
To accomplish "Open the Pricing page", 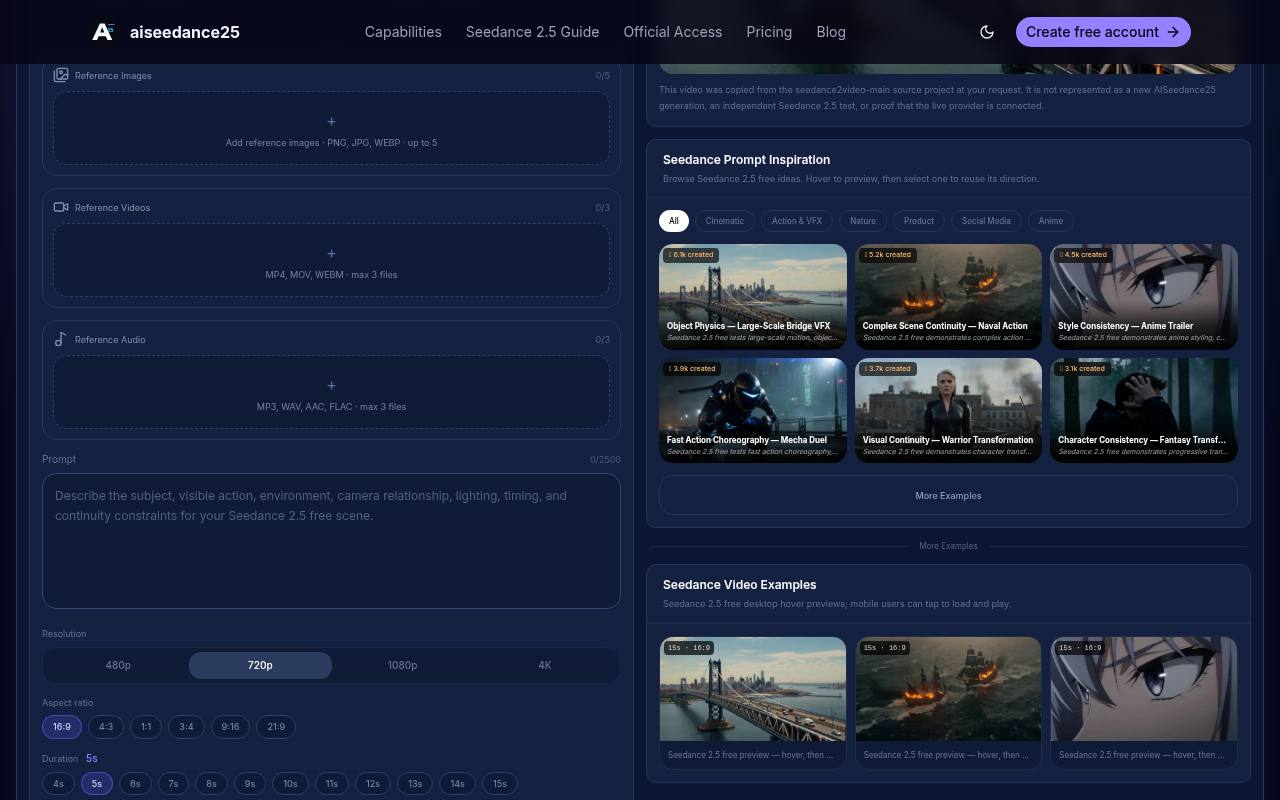I will pyautogui.click(x=769, y=32).
